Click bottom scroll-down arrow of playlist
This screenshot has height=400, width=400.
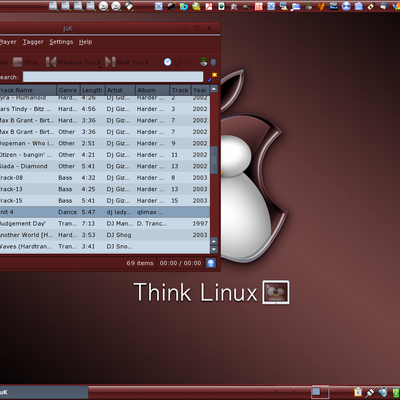click(x=214, y=249)
